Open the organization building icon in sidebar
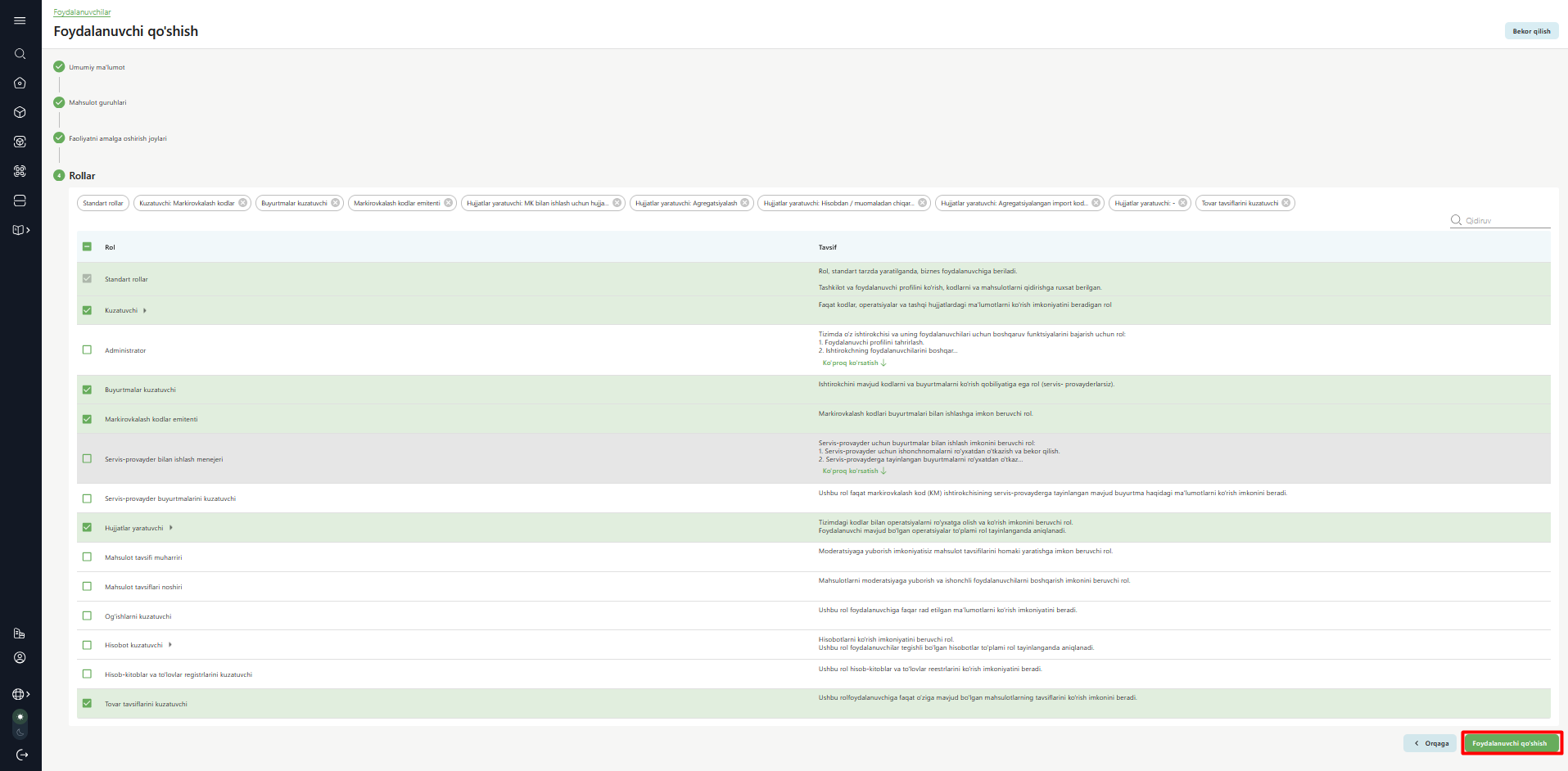1568x771 pixels. tap(20, 633)
